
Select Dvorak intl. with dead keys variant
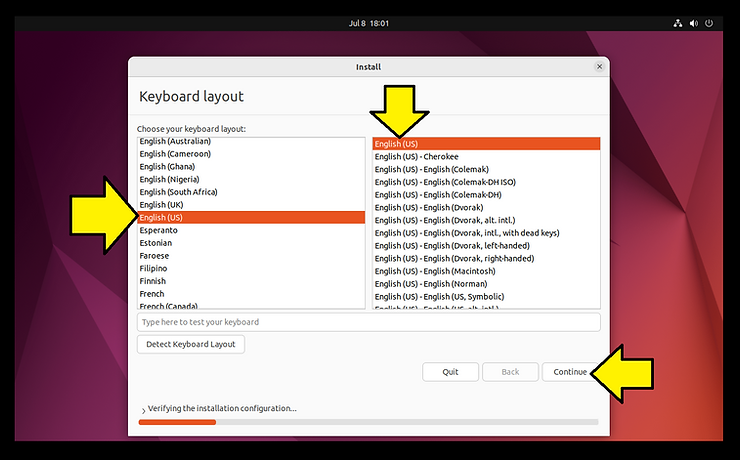point(486,233)
